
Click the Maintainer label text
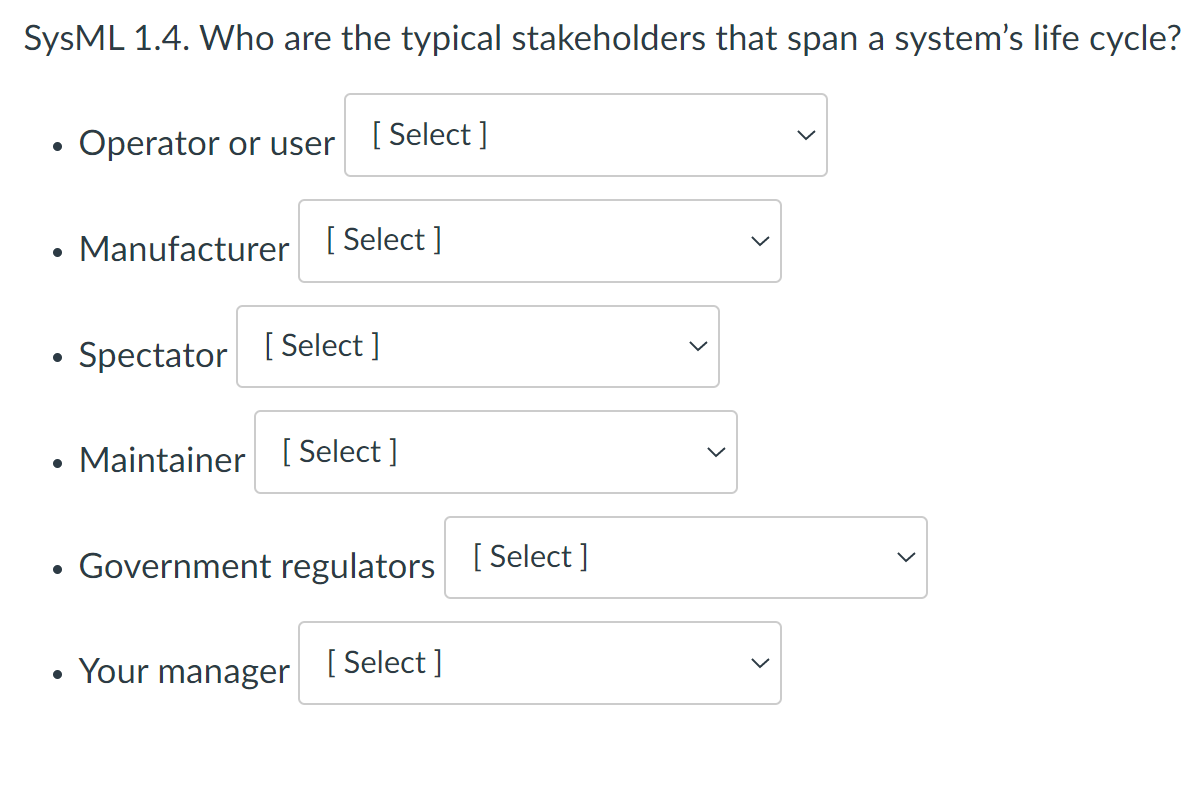coord(161,460)
